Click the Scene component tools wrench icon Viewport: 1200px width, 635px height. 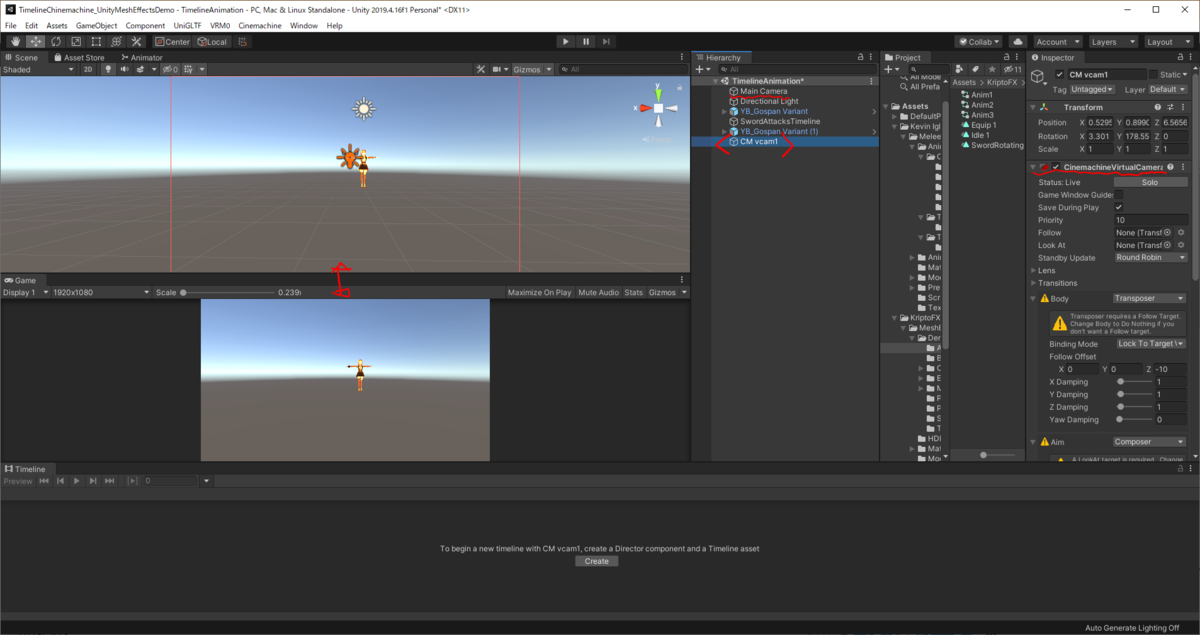click(x=481, y=69)
